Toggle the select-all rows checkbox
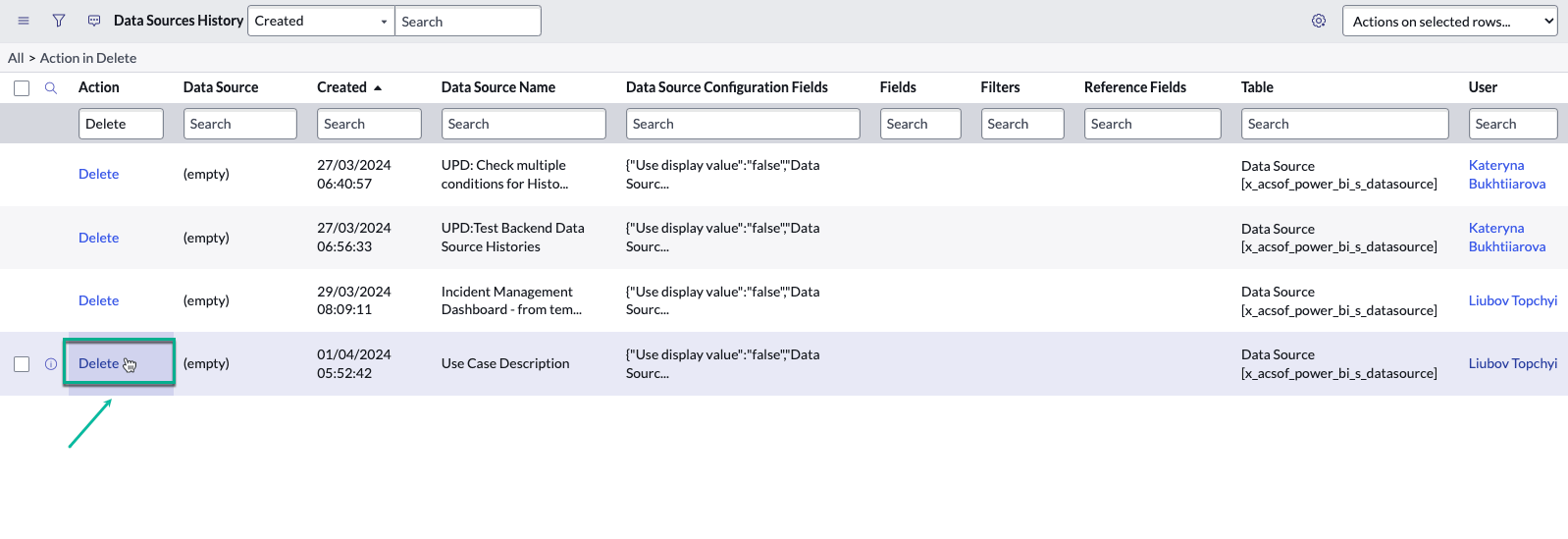Image resolution: width=1568 pixels, height=539 pixels. tap(22, 88)
